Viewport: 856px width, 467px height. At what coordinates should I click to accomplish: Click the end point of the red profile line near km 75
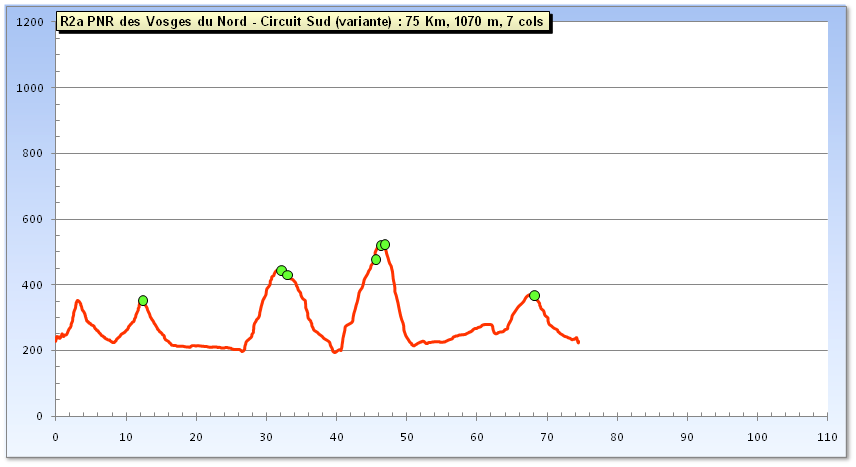(x=578, y=342)
